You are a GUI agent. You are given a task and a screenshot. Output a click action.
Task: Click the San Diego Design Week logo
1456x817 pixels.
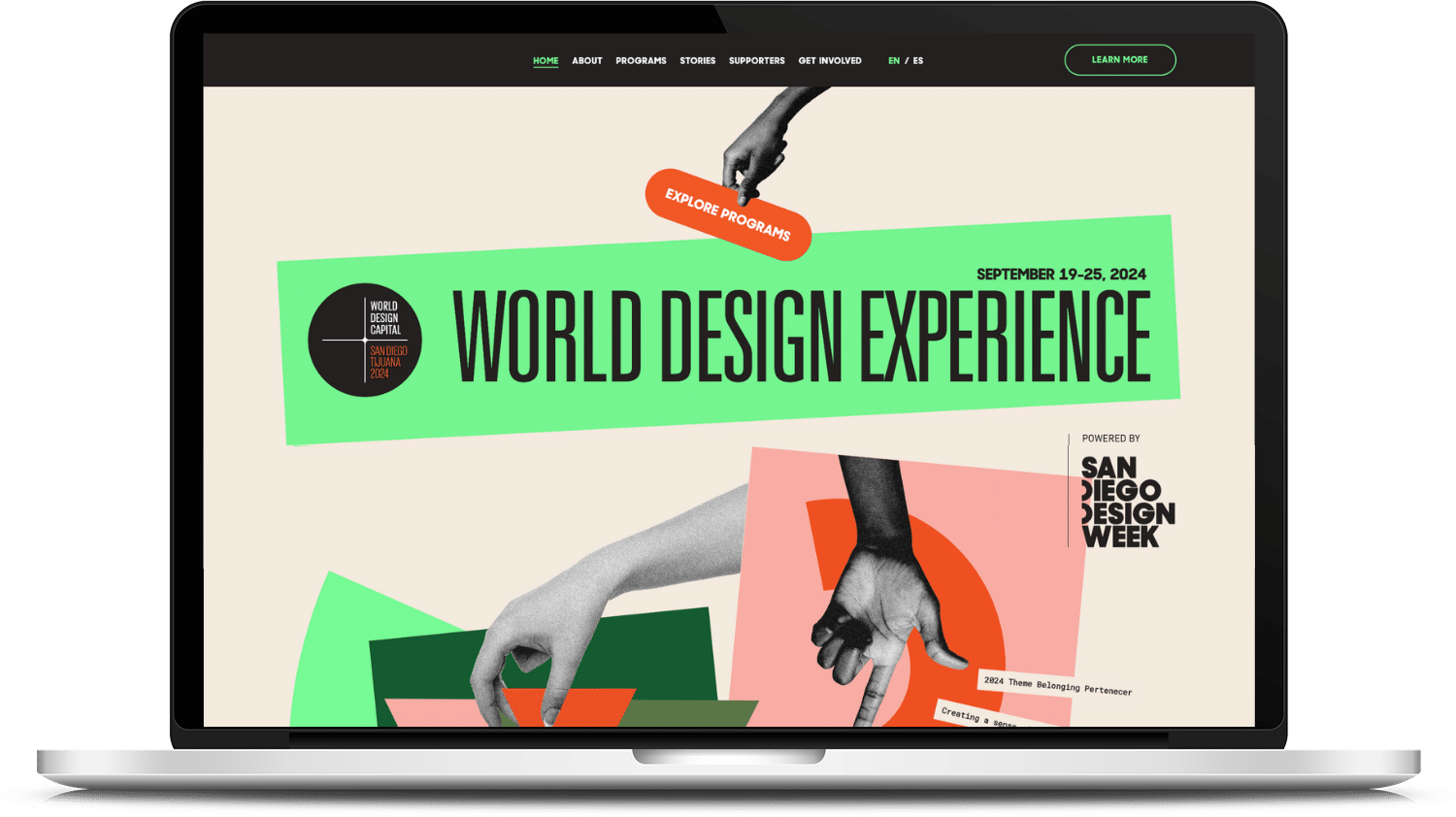[x=1126, y=502]
